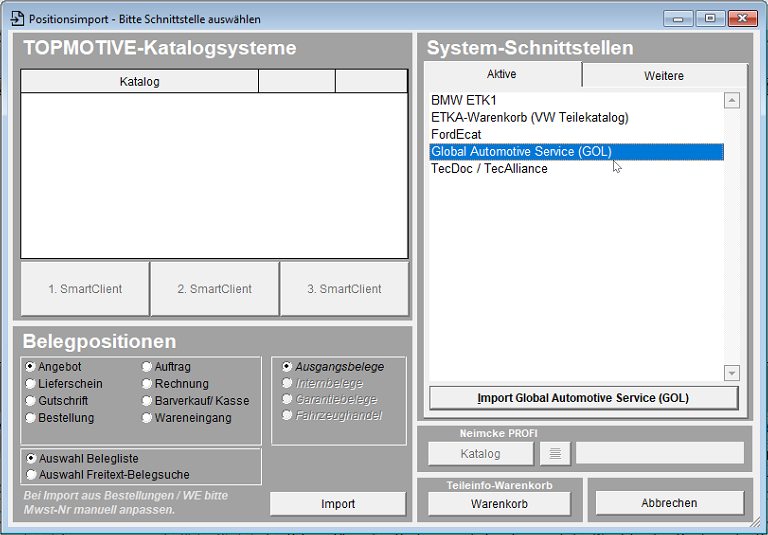This screenshot has width=768, height=535.
Task: Click the interface list scroll up arrow
Action: [x=732, y=100]
